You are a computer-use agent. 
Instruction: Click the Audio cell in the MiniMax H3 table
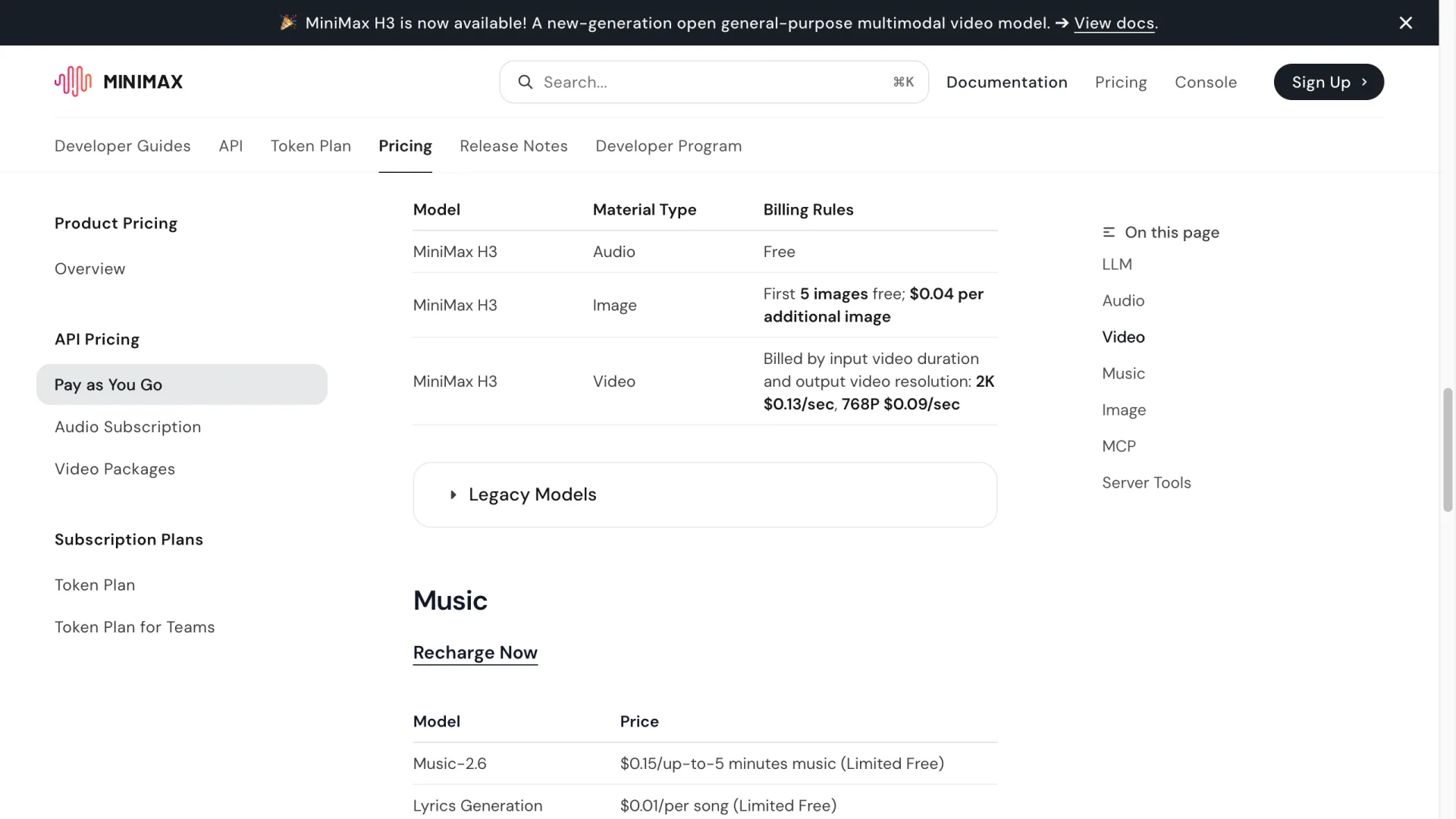(613, 252)
